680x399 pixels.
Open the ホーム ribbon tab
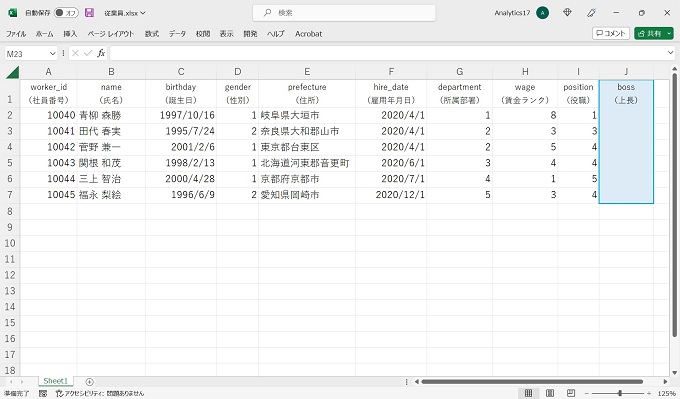[x=44, y=33]
